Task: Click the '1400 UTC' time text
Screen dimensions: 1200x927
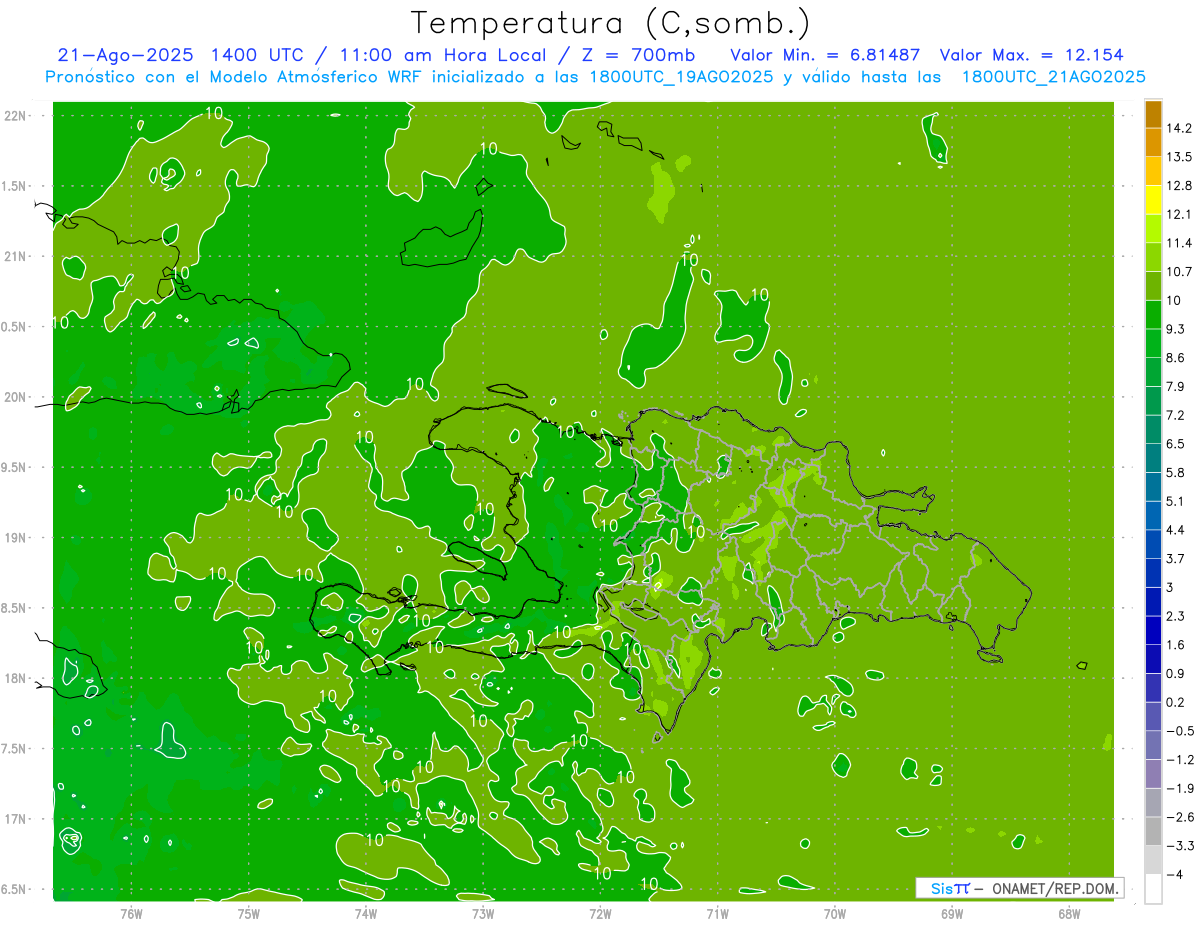Action: click(x=257, y=55)
